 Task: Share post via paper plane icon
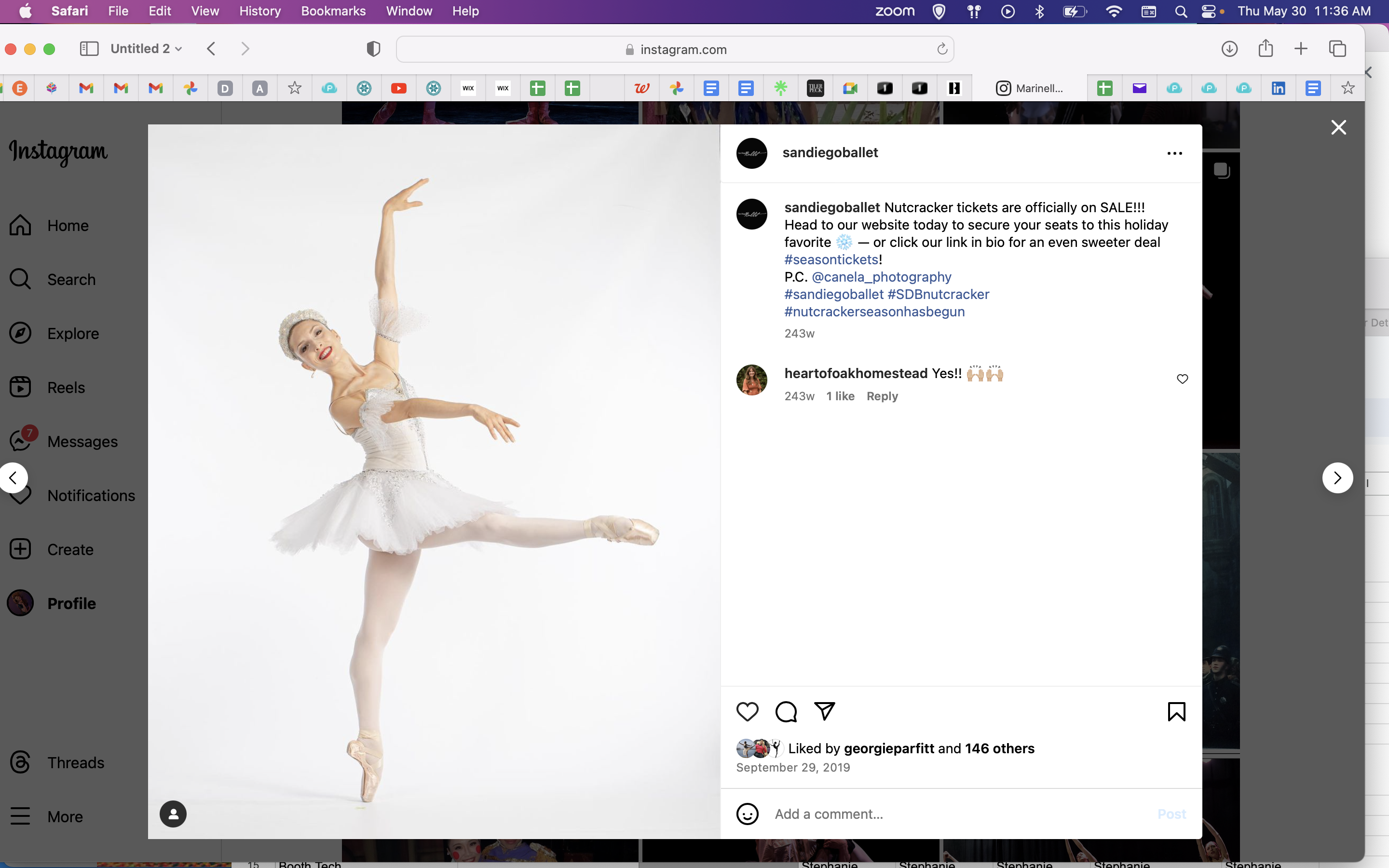[825, 711]
